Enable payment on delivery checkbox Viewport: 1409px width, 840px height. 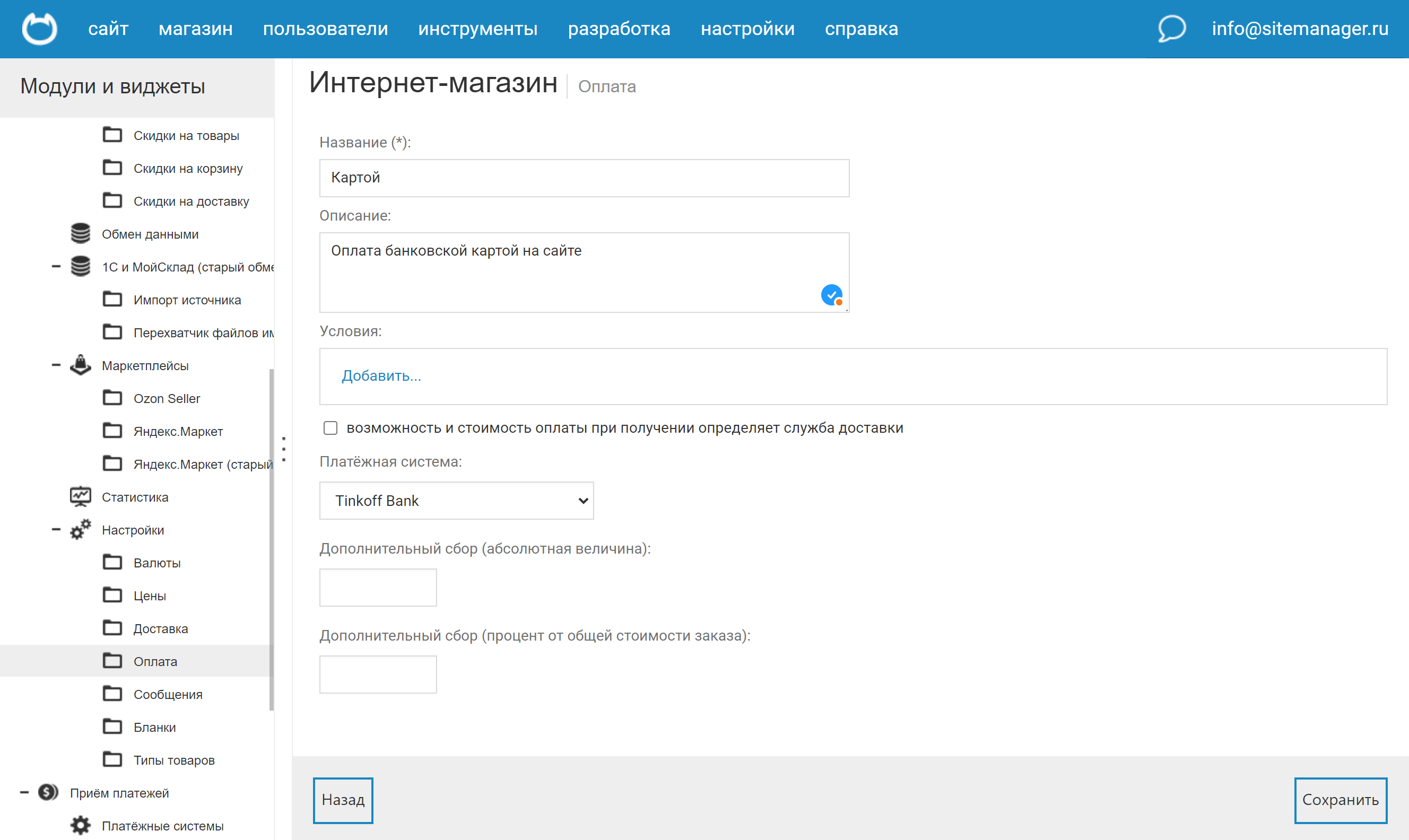tap(330, 428)
